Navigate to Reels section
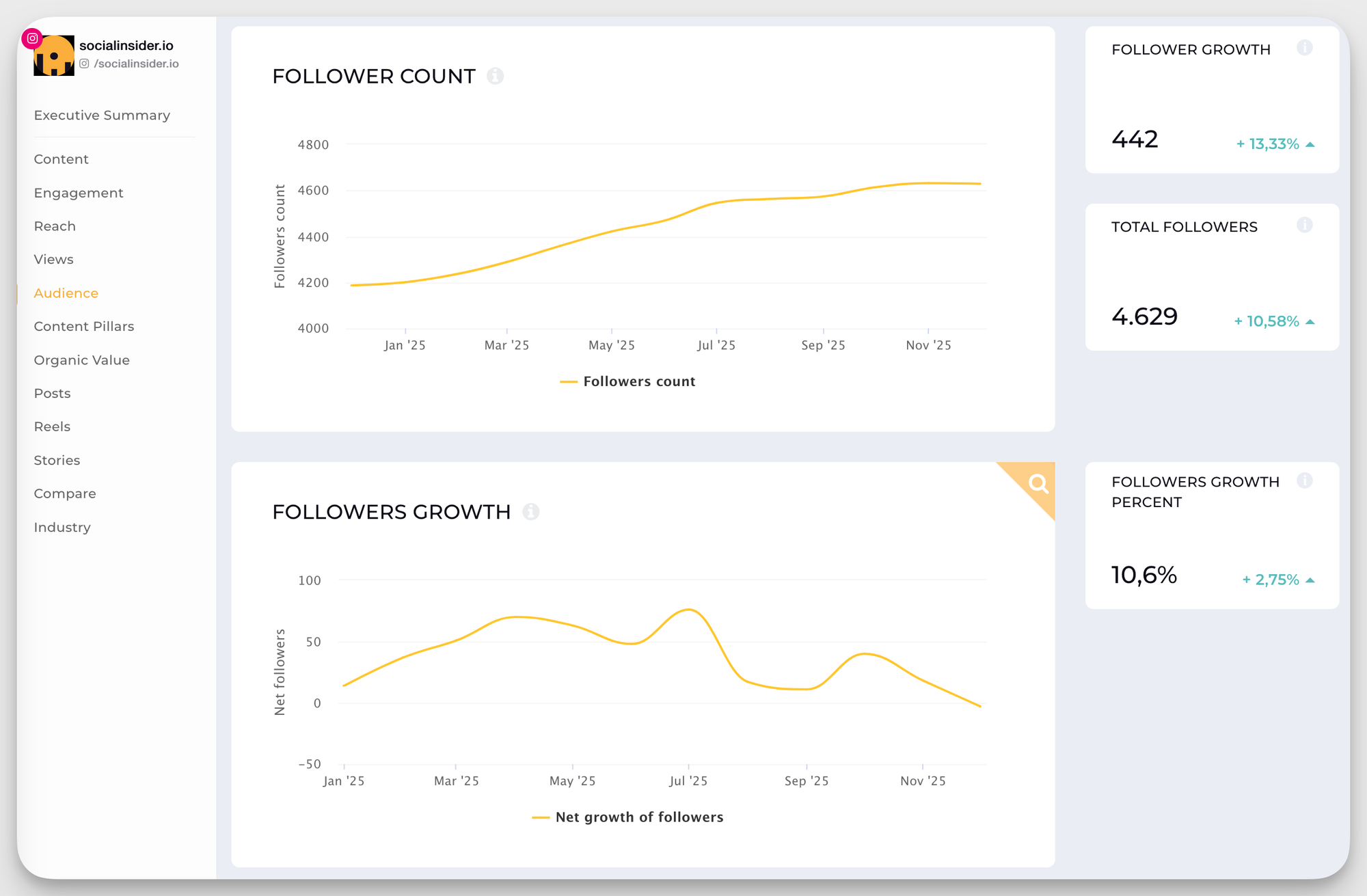The width and height of the screenshot is (1367, 896). click(52, 426)
